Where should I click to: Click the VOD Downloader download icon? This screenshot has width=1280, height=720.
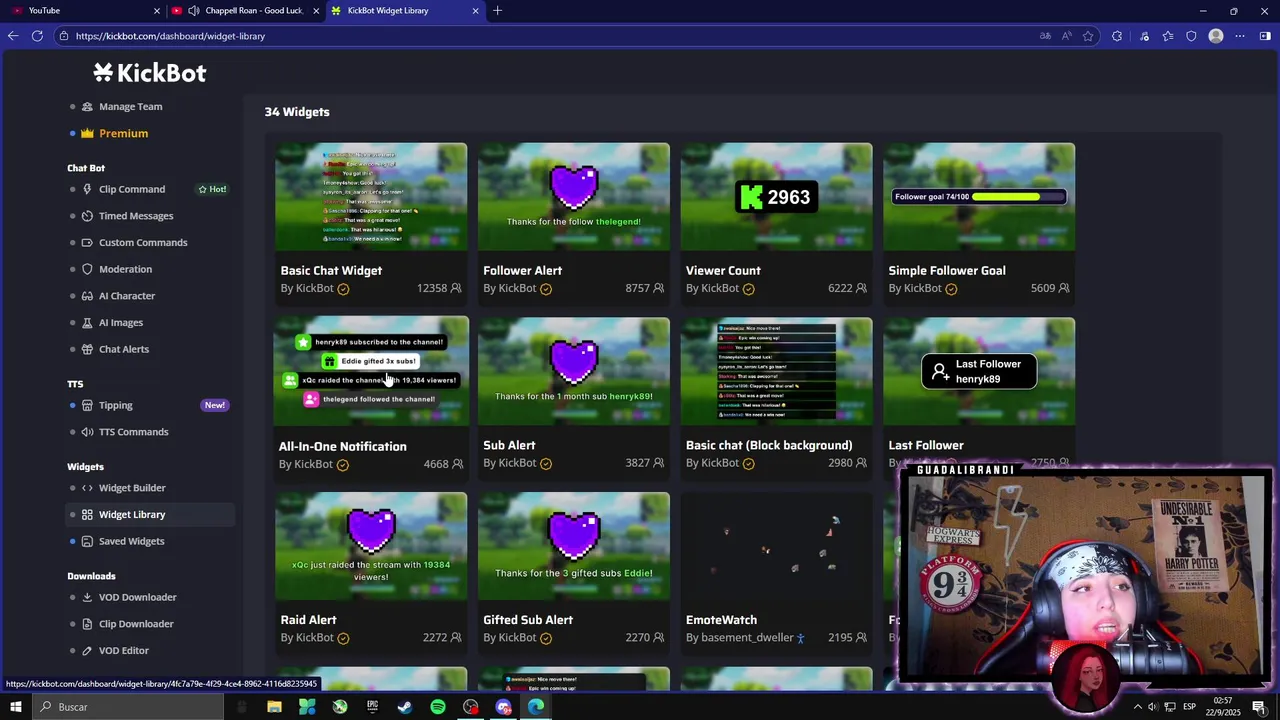[x=87, y=597]
